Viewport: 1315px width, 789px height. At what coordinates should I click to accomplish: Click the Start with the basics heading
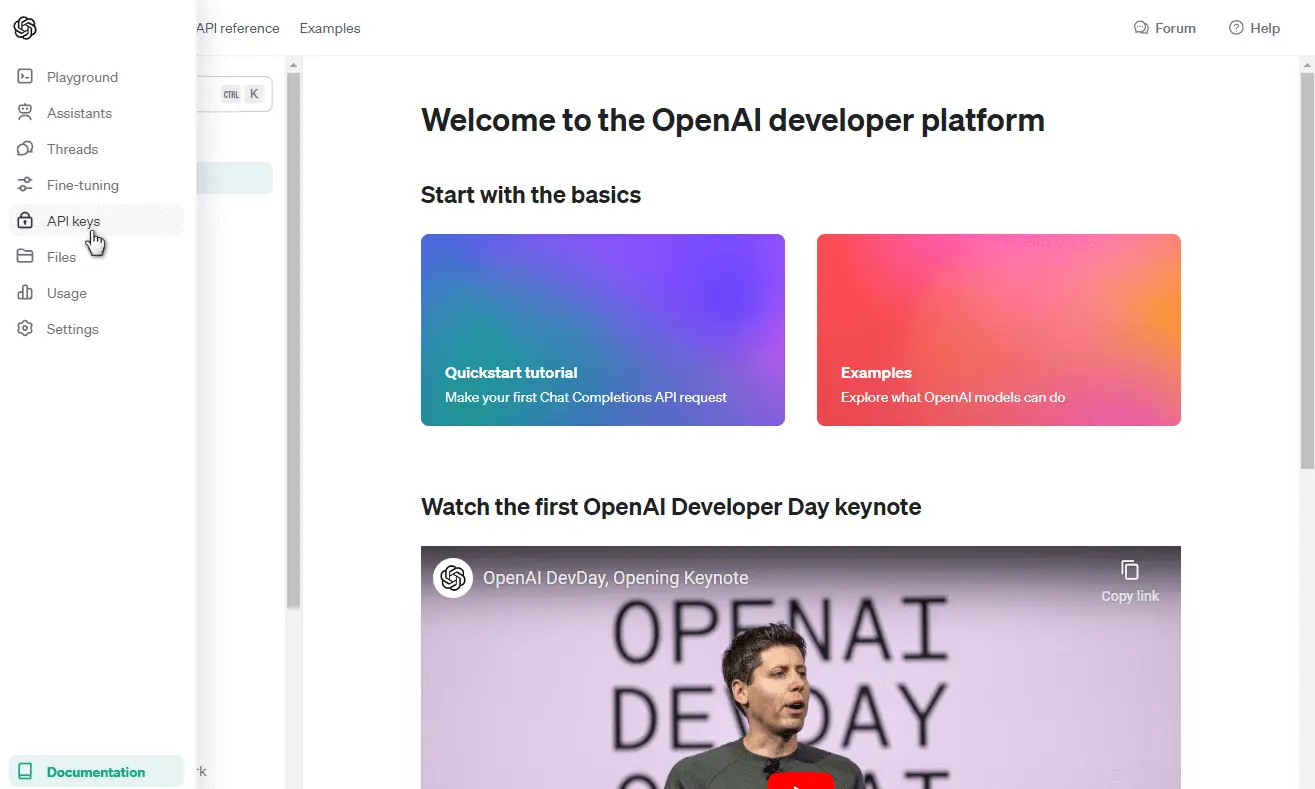531,194
